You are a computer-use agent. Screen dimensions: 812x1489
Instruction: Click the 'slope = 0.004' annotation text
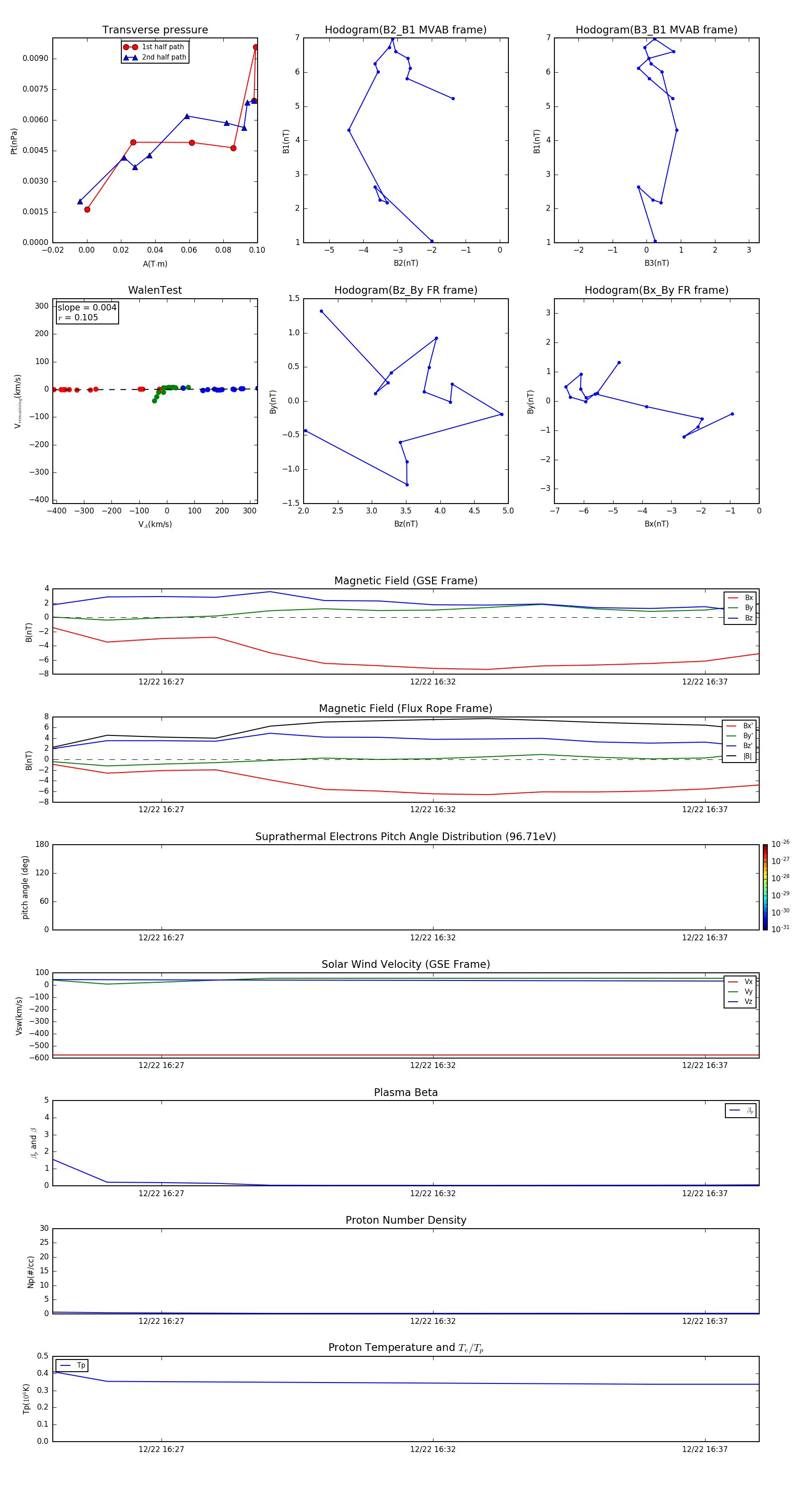pos(87,308)
